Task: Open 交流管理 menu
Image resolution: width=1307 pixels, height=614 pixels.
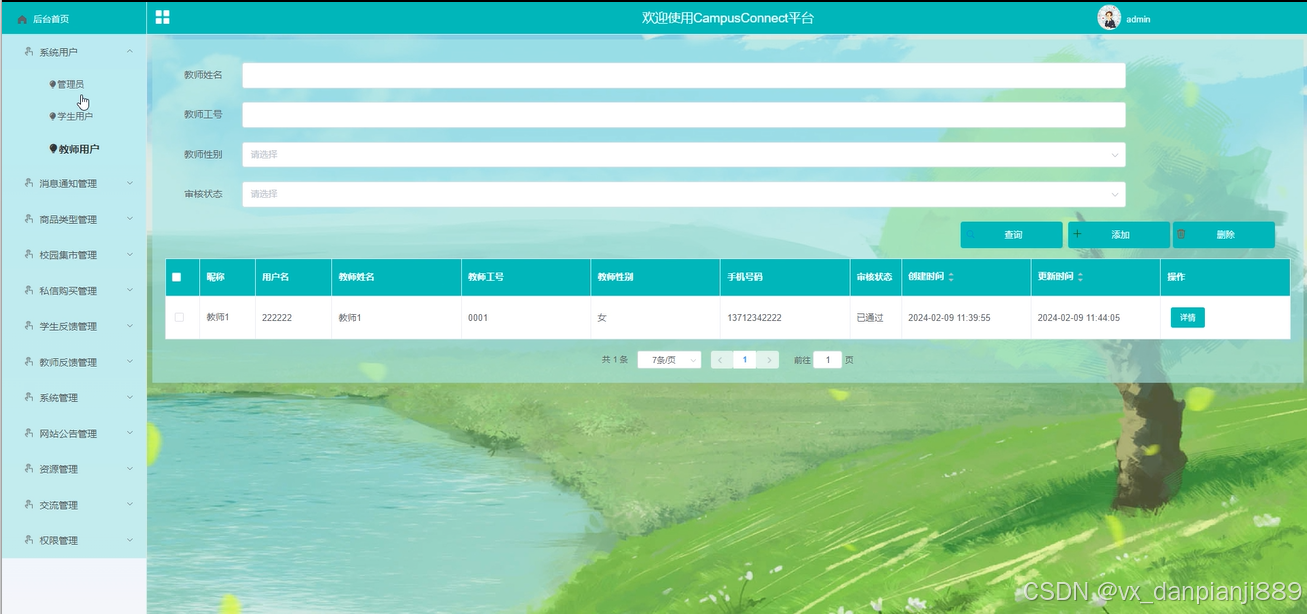Action: (x=74, y=505)
